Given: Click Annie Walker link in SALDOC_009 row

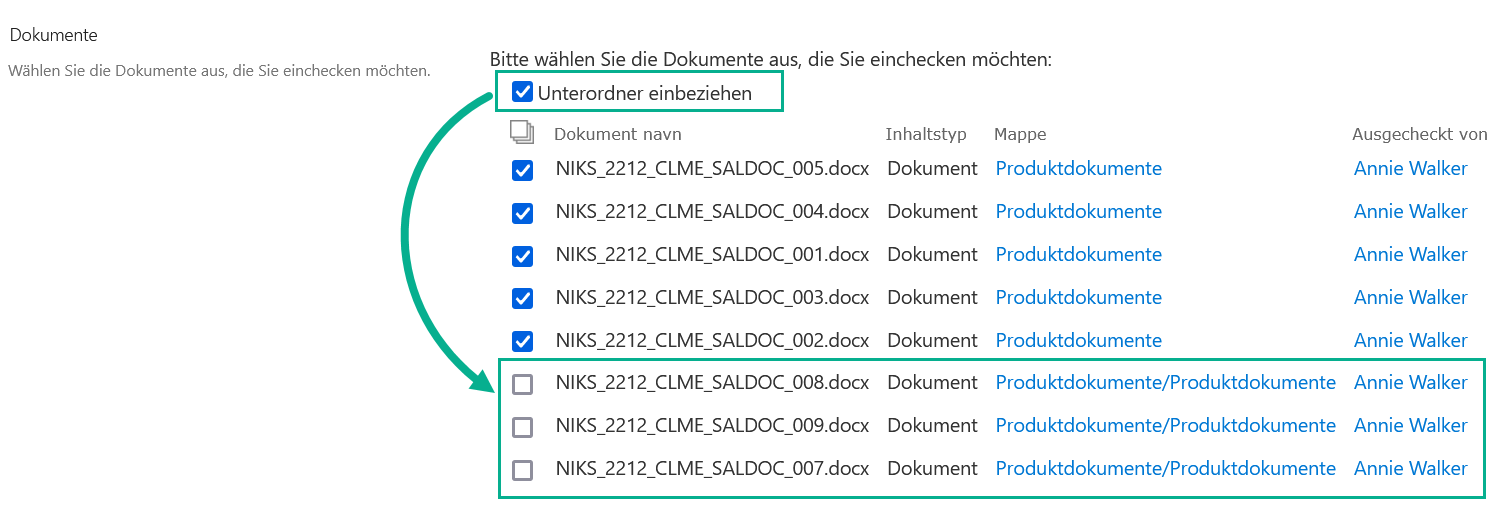Looking at the screenshot, I should [x=1410, y=426].
